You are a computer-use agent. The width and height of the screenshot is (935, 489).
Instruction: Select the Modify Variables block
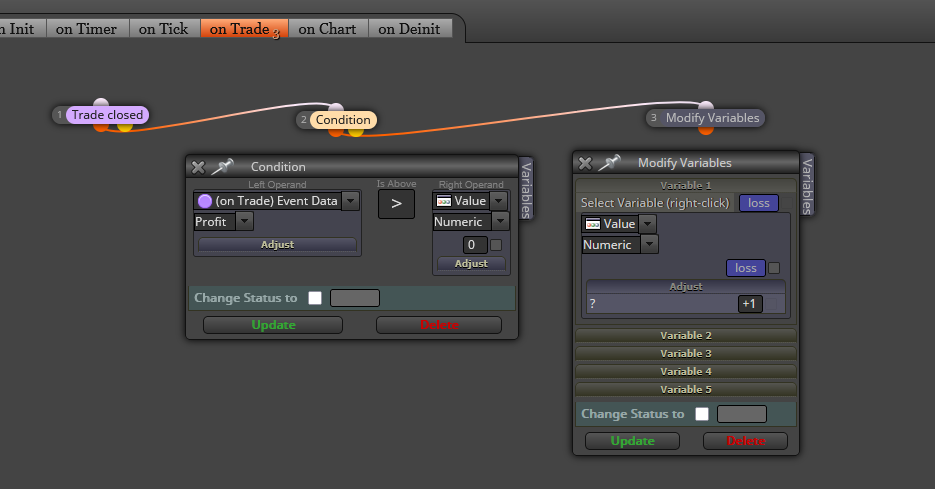click(x=713, y=117)
